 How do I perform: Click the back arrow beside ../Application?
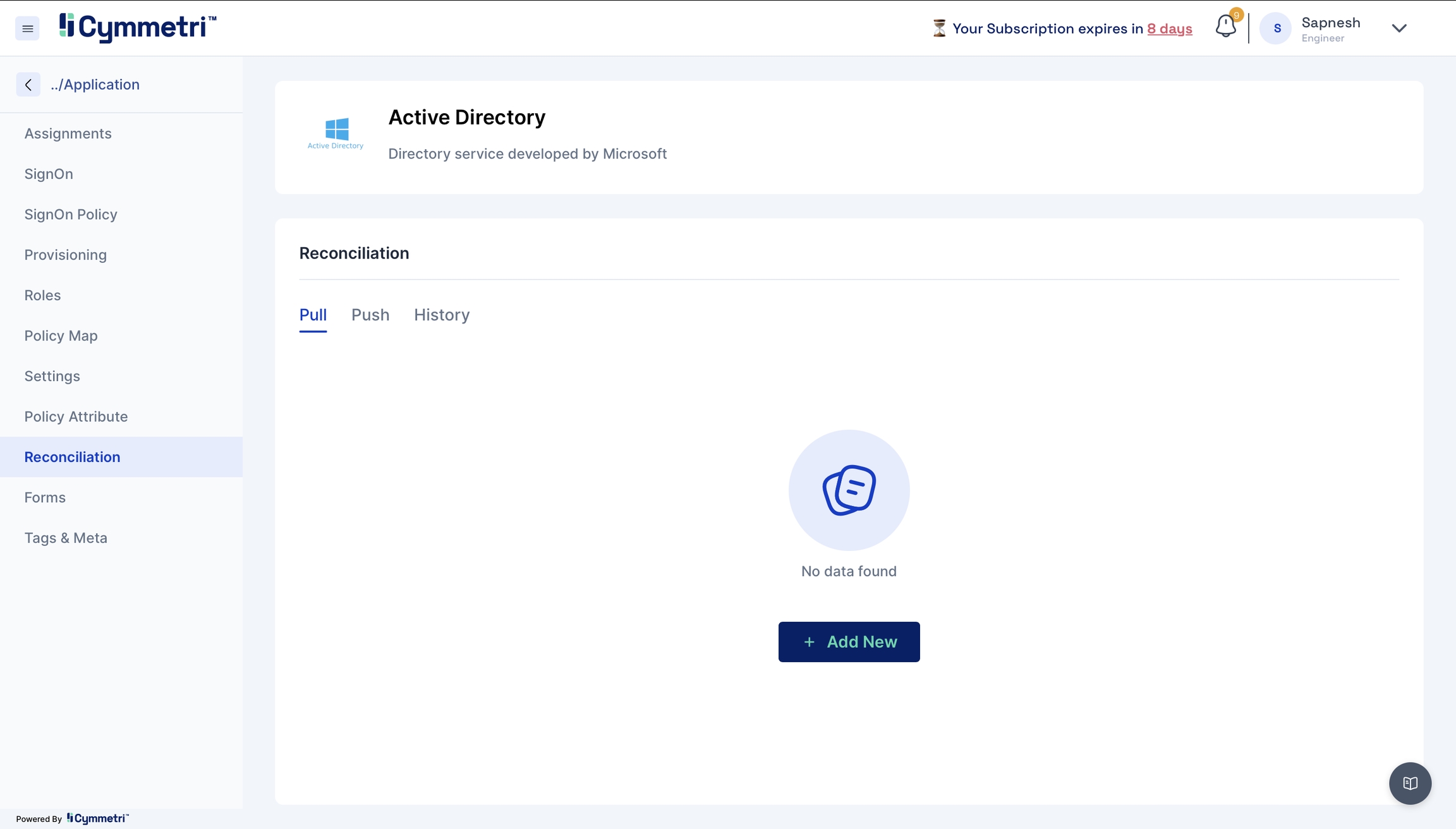[x=28, y=85]
